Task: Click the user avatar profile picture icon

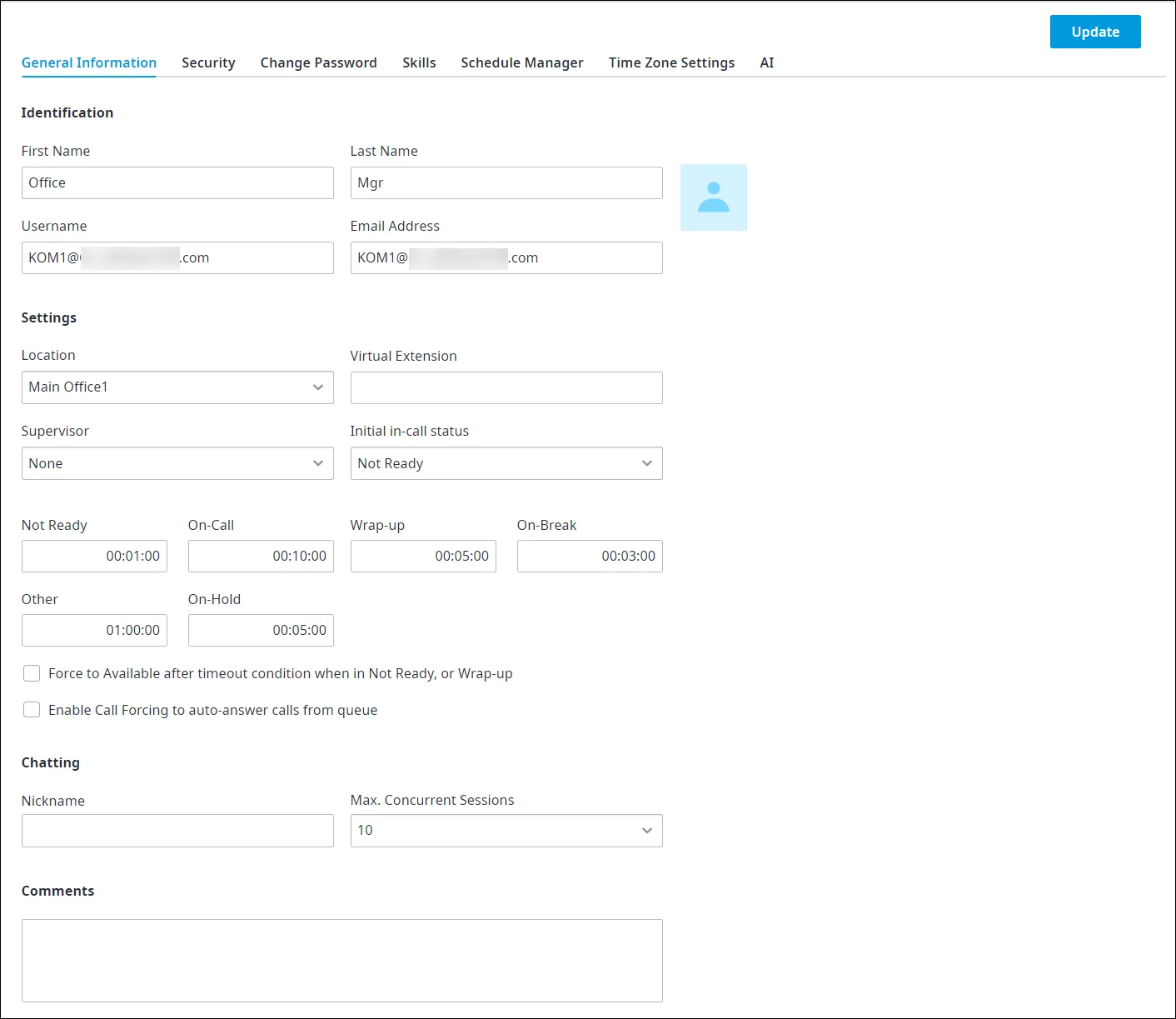Action: point(714,197)
